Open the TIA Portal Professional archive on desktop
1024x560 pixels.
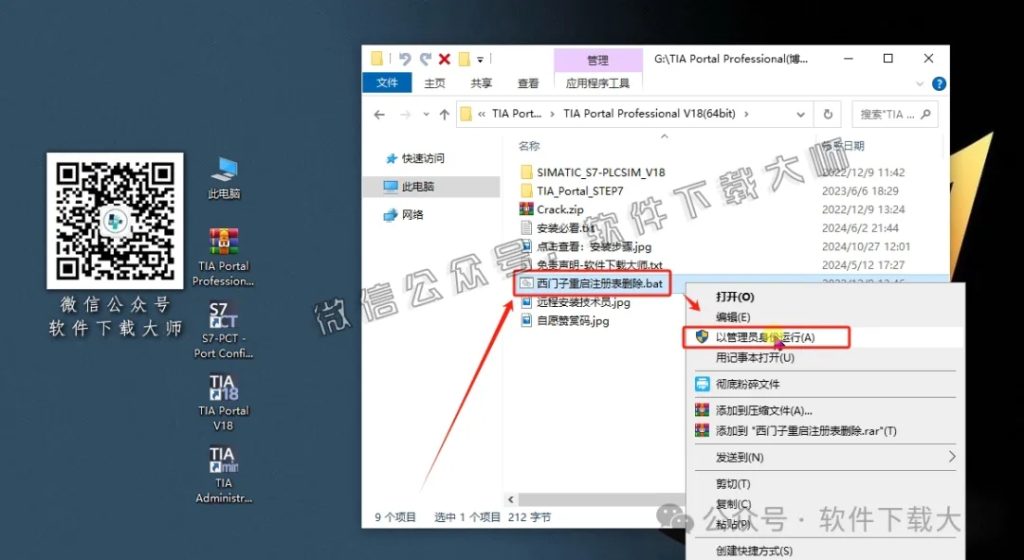click(x=223, y=257)
